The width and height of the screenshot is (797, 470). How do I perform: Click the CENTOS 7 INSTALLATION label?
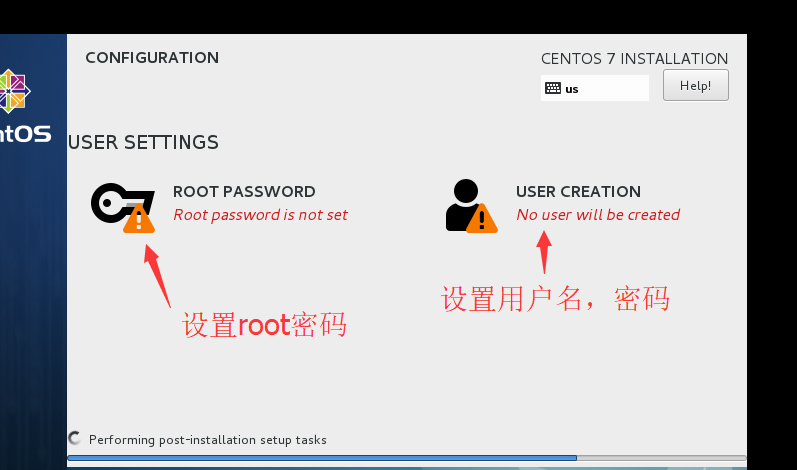tap(634, 58)
